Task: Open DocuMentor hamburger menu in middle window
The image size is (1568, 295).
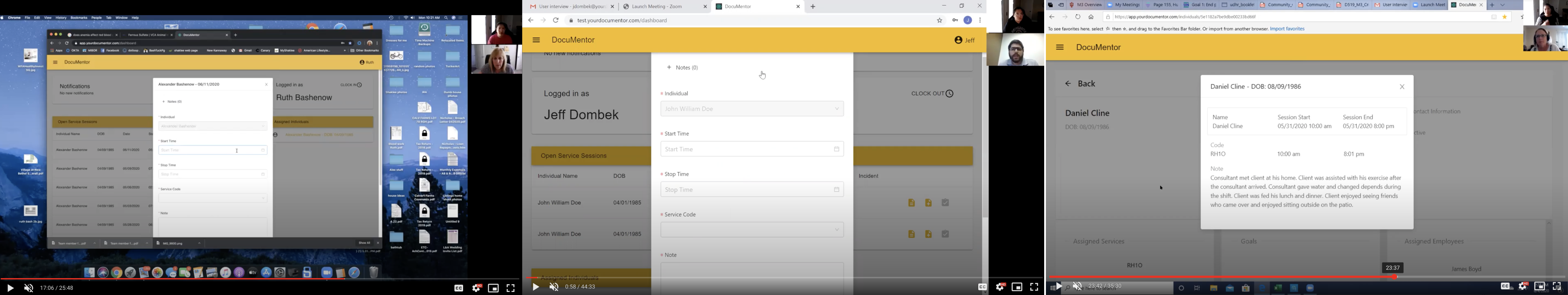Action: pos(536,40)
